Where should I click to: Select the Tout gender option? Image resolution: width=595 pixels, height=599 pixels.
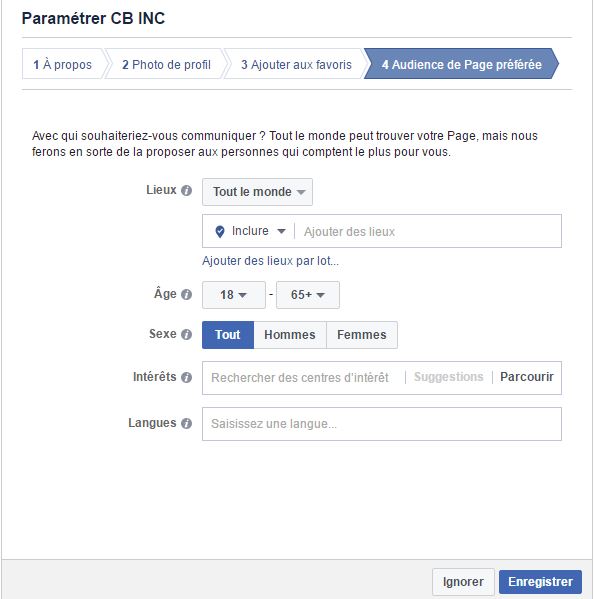click(228, 335)
